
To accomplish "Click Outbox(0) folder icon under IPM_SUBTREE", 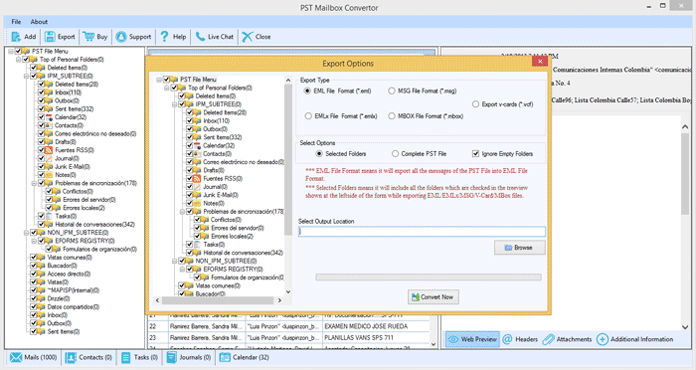I will pyautogui.click(x=49, y=101).
